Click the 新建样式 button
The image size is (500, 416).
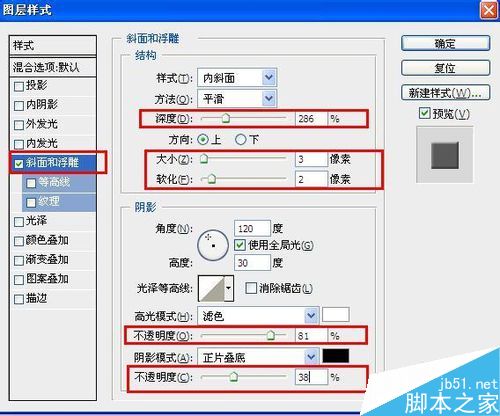click(x=445, y=93)
